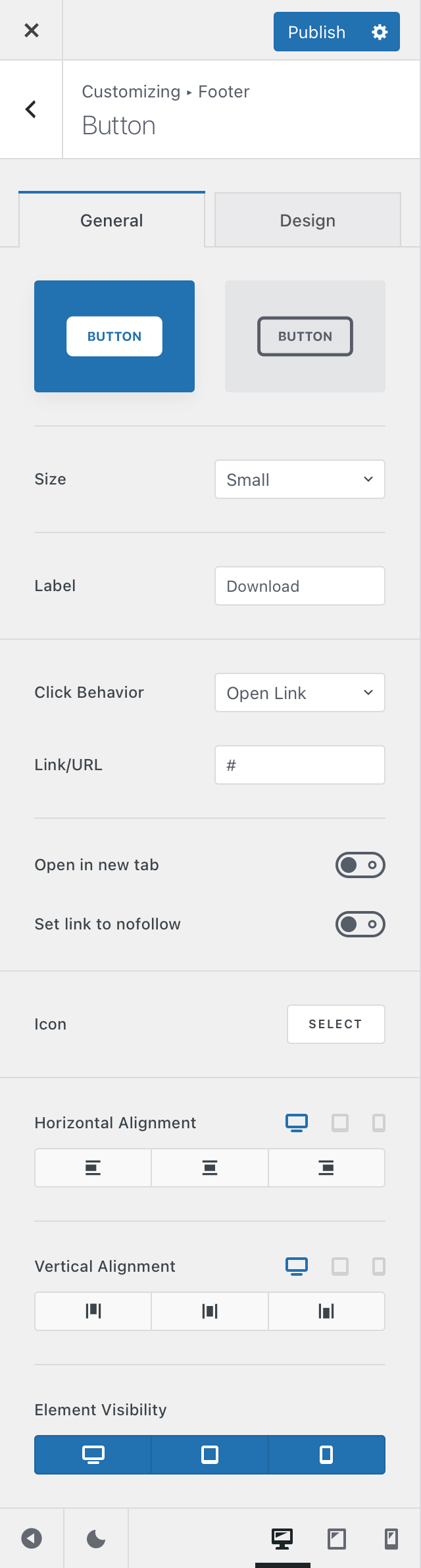Toggle desktop visibility in Element Visibility

(x=93, y=1455)
